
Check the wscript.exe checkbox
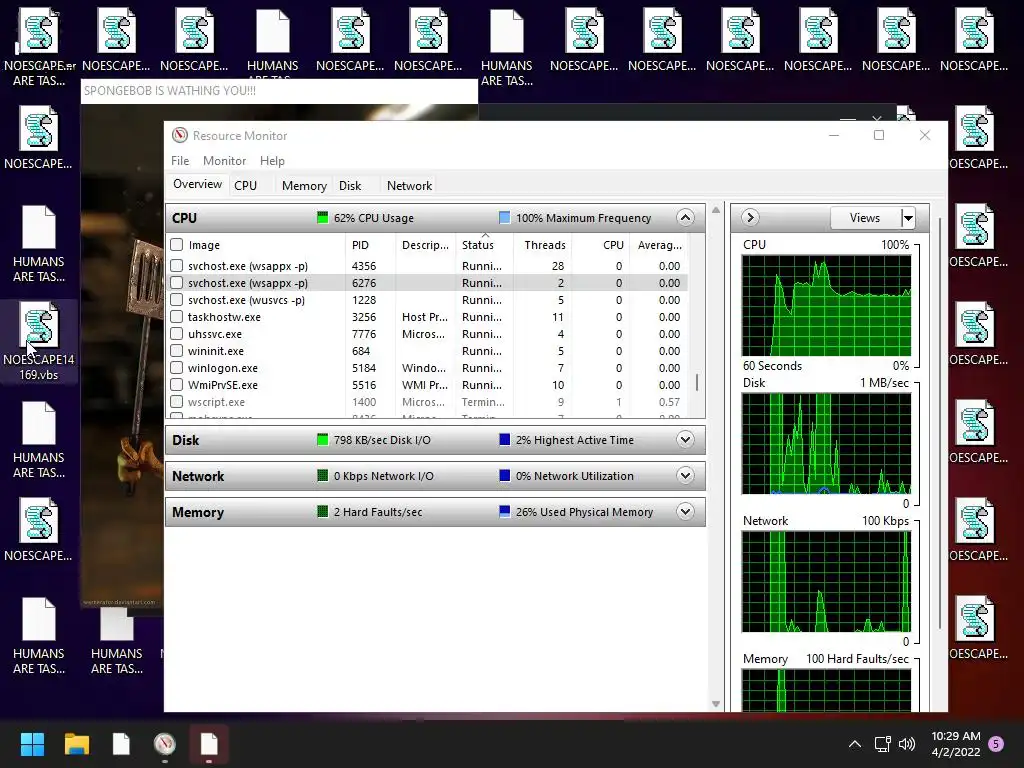coord(176,402)
